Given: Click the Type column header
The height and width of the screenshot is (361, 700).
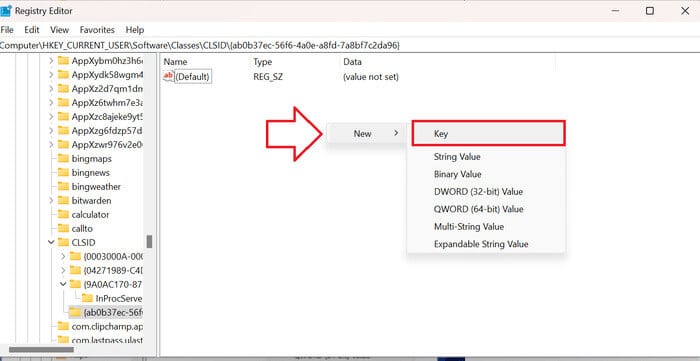Looking at the screenshot, I should 262,62.
